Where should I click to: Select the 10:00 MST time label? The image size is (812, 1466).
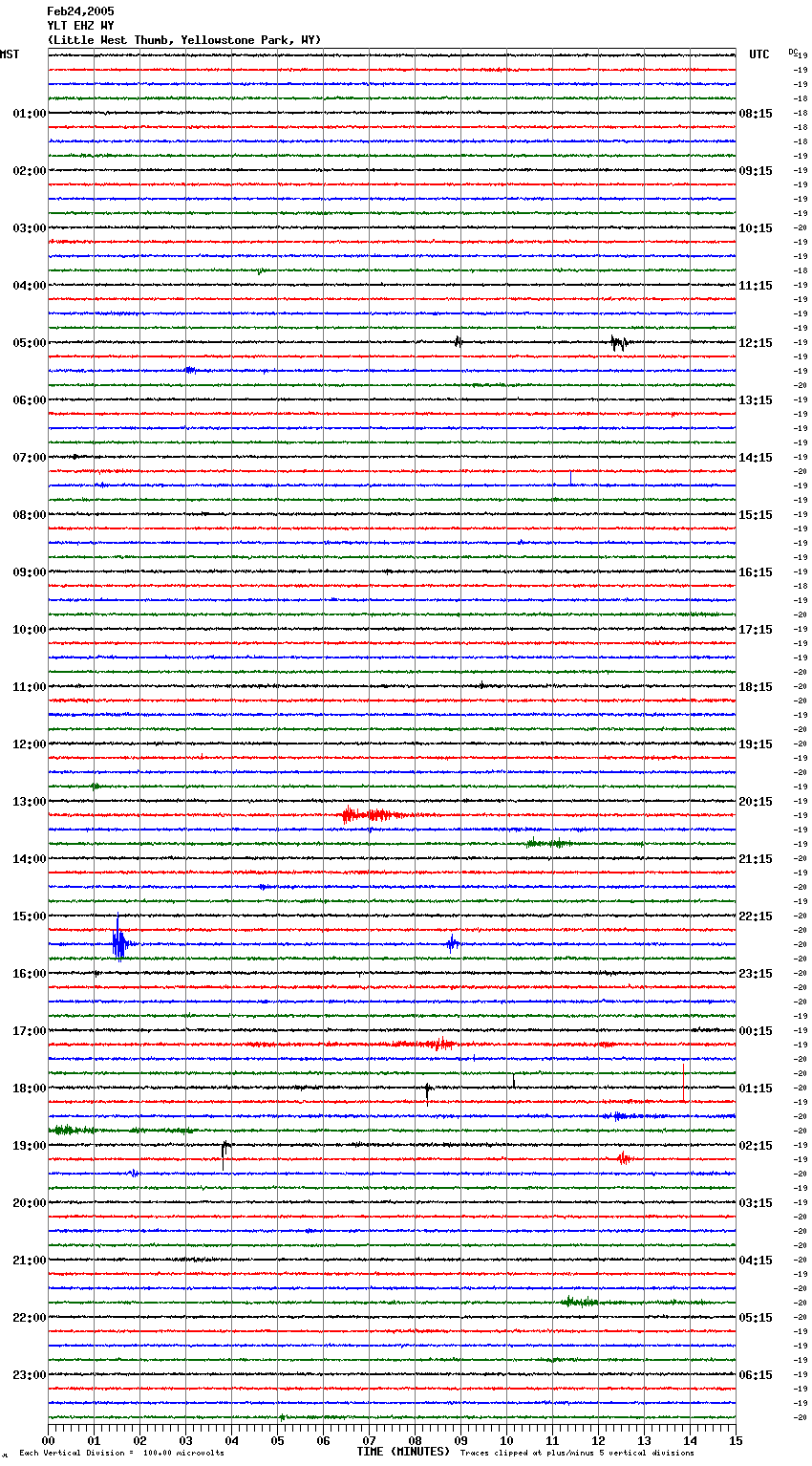pyautogui.click(x=29, y=630)
